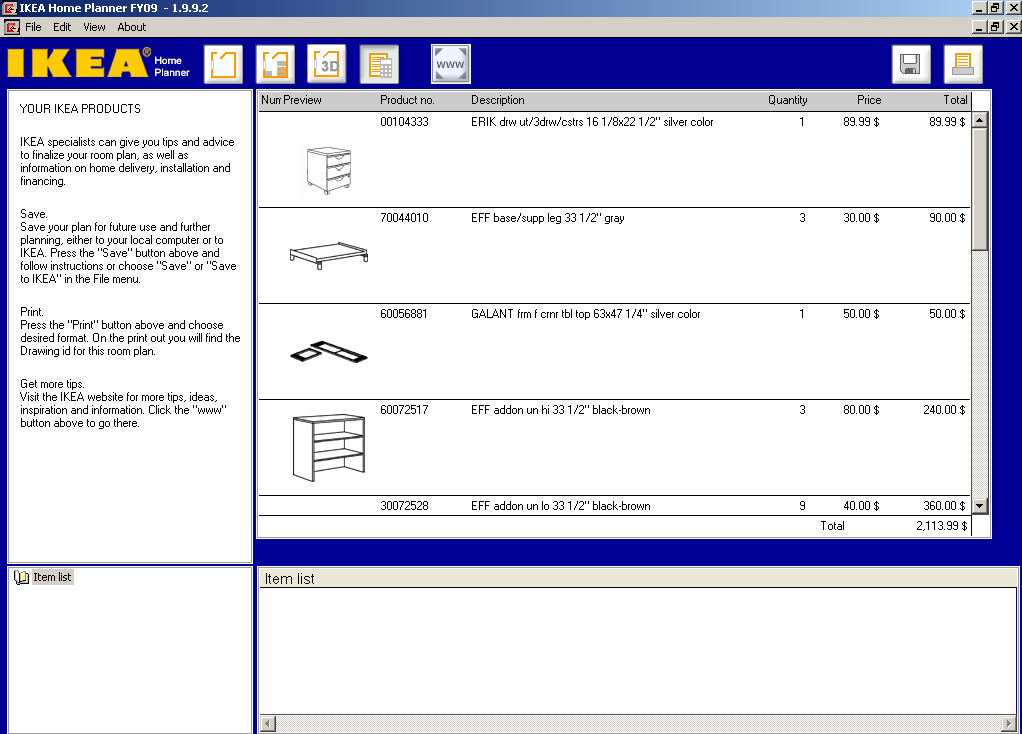Click the Item list panel header
Screen dimensions: 1022x734
638,578
